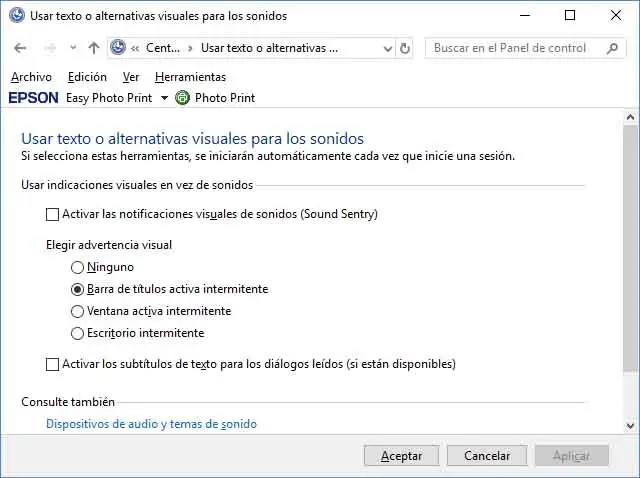The image size is (640, 478).
Task: Click the green Photo Print icon
Action: tap(182, 98)
